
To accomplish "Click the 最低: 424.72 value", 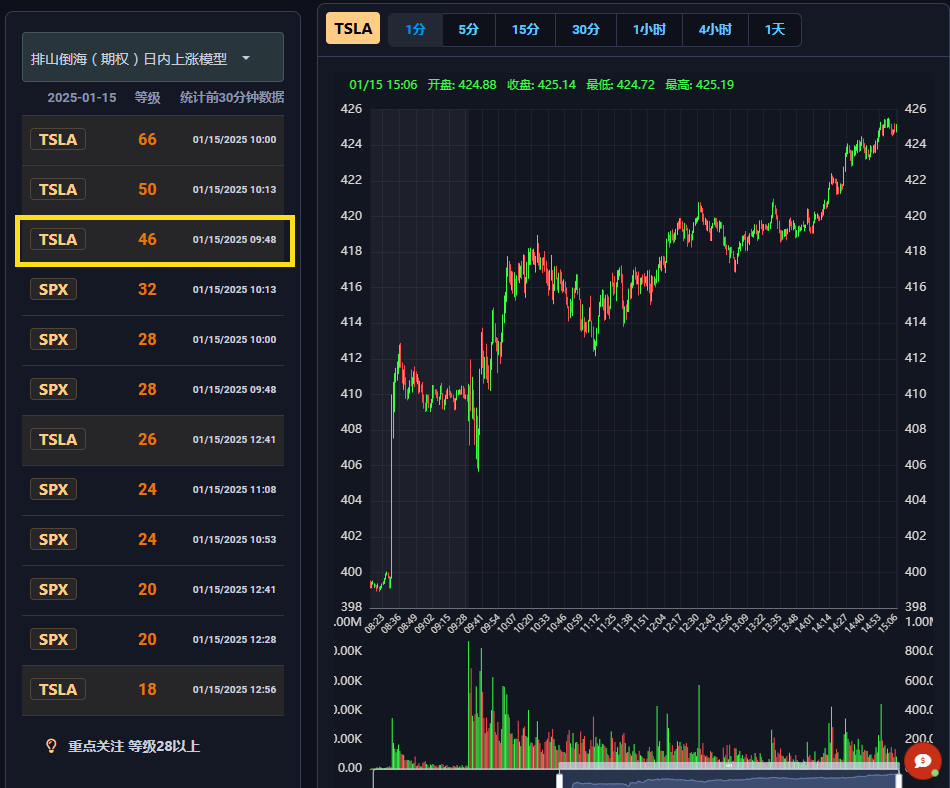I will [620, 85].
